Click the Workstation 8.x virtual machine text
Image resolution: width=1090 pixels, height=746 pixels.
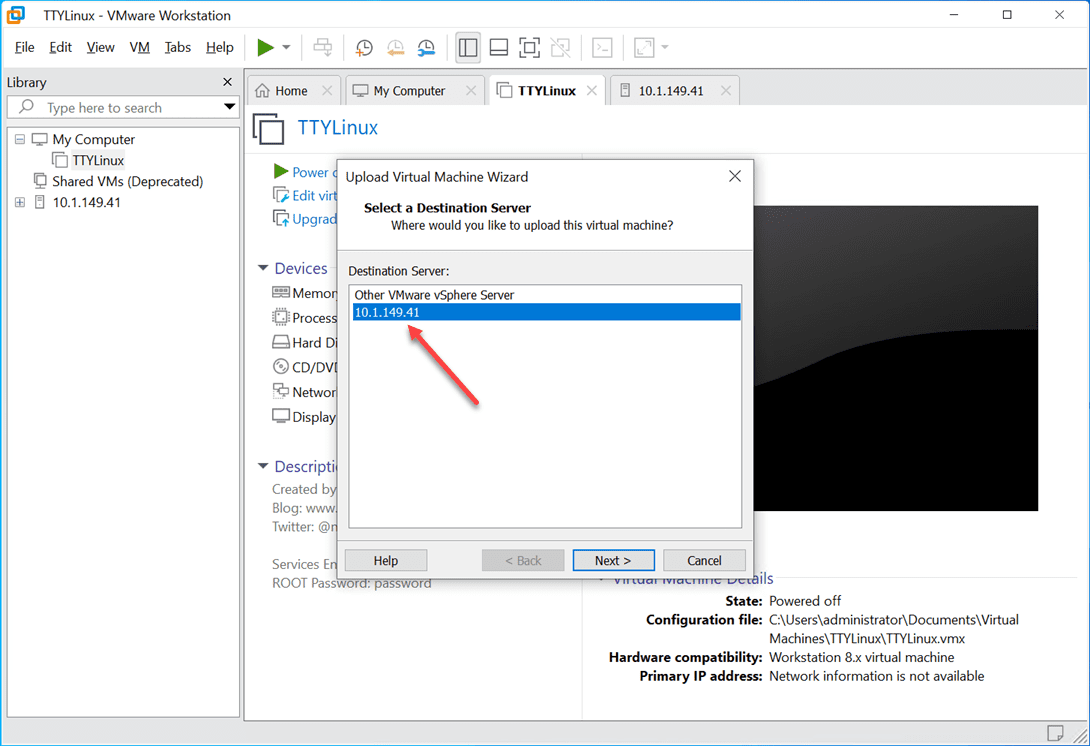point(861,657)
